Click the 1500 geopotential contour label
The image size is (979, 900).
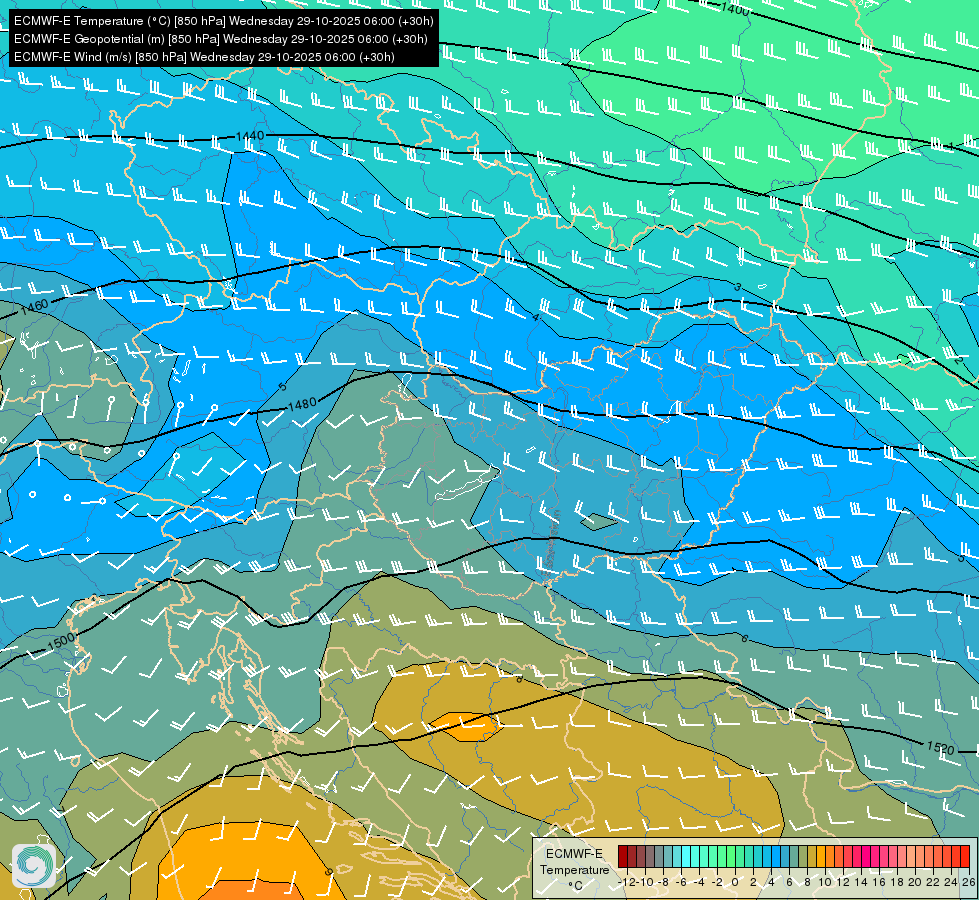[61, 641]
